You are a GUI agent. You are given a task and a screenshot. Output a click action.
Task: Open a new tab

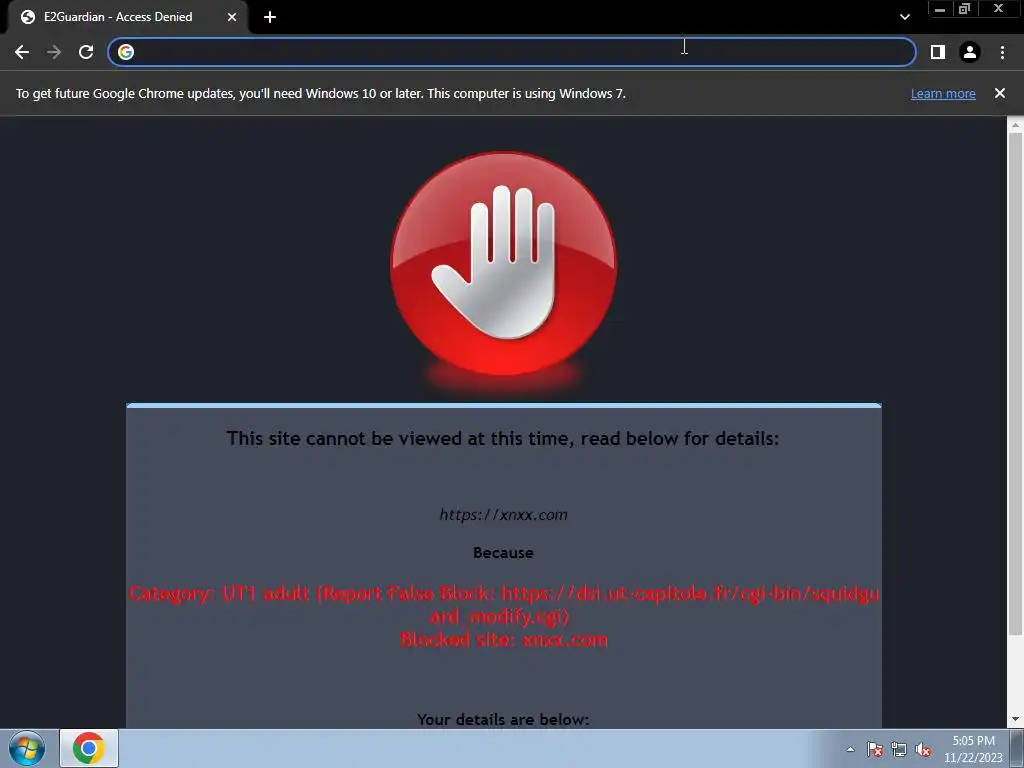[270, 17]
